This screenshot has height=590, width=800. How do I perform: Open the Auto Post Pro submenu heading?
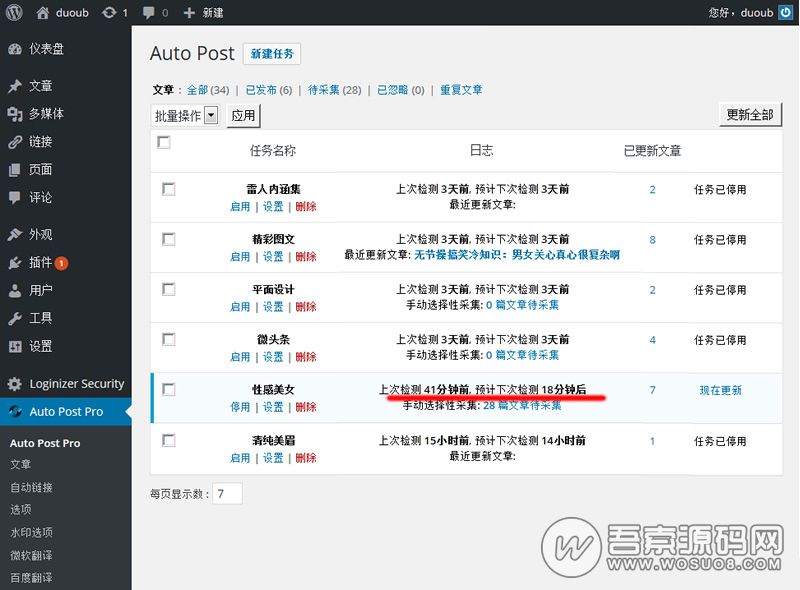tap(45, 443)
